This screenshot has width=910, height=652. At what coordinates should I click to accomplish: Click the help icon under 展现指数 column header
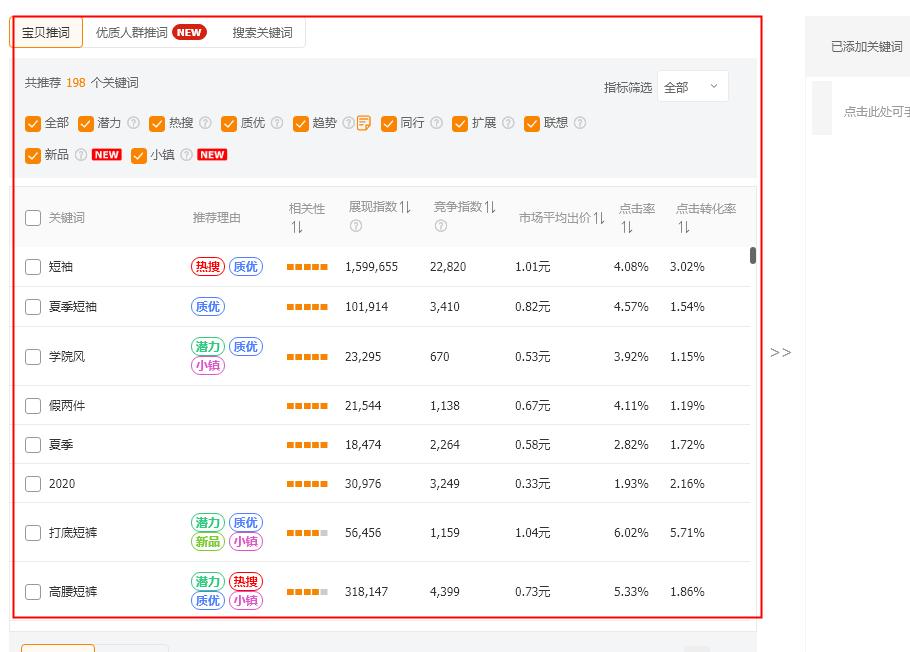pos(355,224)
